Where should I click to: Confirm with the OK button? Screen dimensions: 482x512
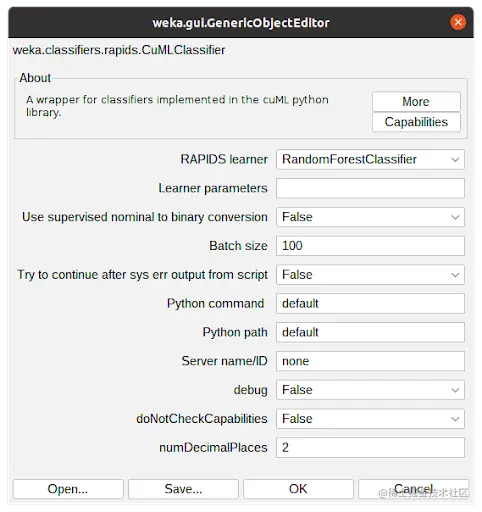click(x=298, y=489)
